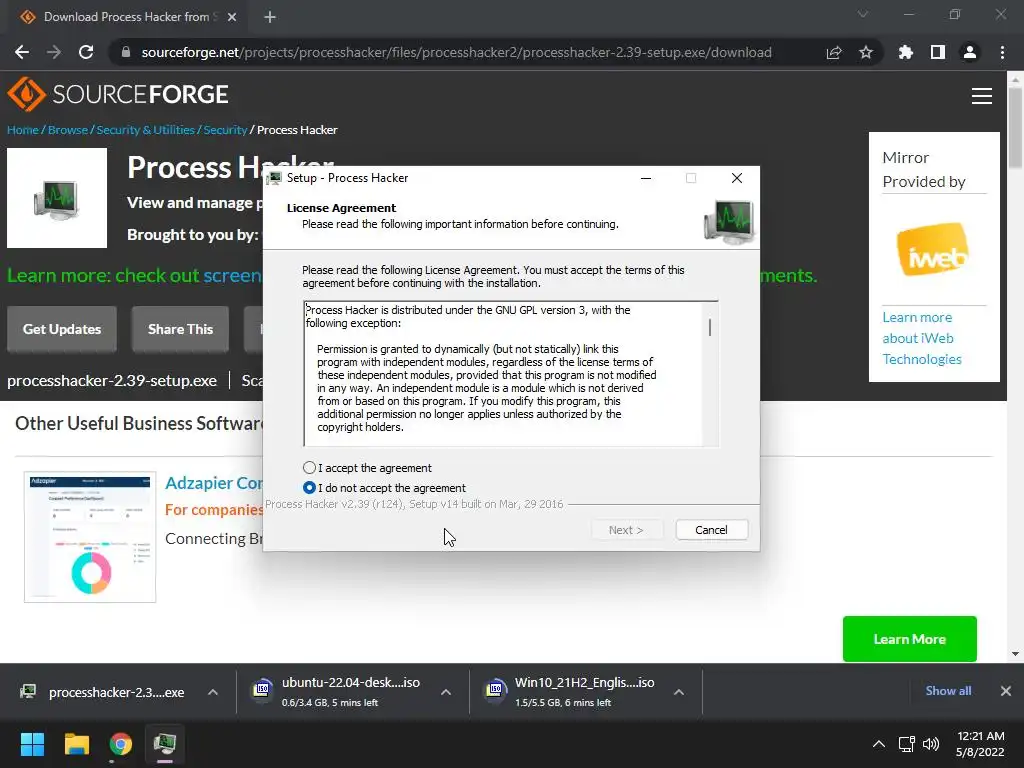Click the SourceForge logo
The width and height of the screenshot is (1024, 768).
click(118, 94)
